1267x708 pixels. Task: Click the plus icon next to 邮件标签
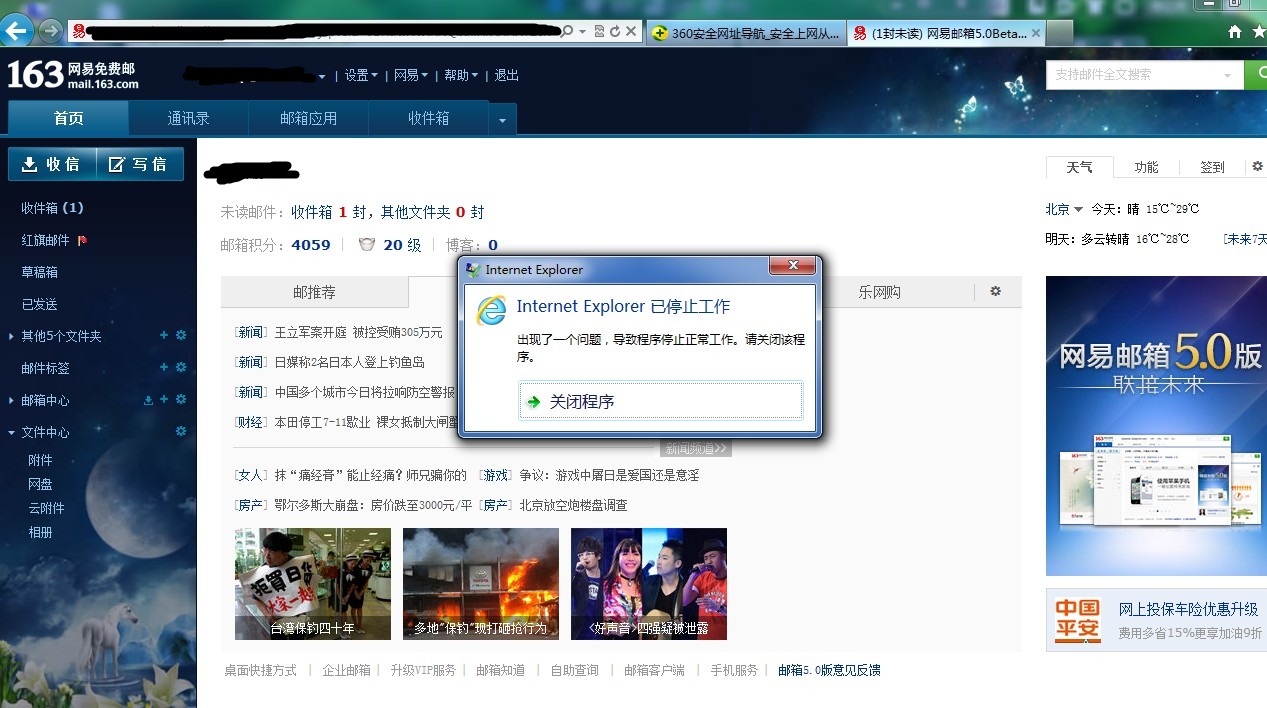point(164,367)
